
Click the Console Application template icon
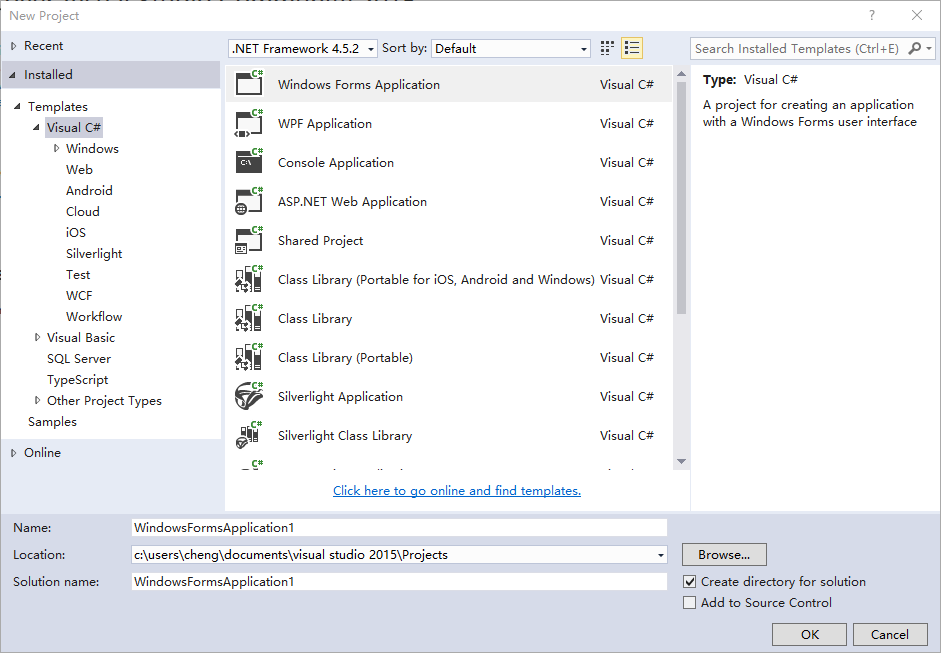(248, 162)
